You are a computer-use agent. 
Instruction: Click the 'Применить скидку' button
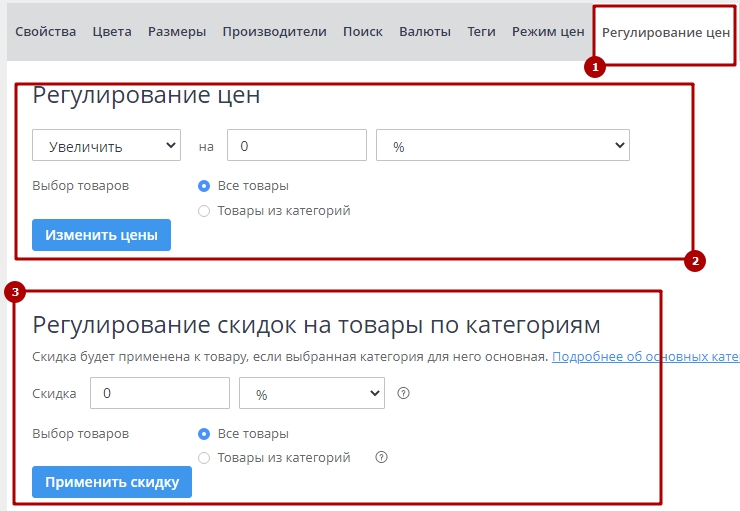click(x=112, y=482)
